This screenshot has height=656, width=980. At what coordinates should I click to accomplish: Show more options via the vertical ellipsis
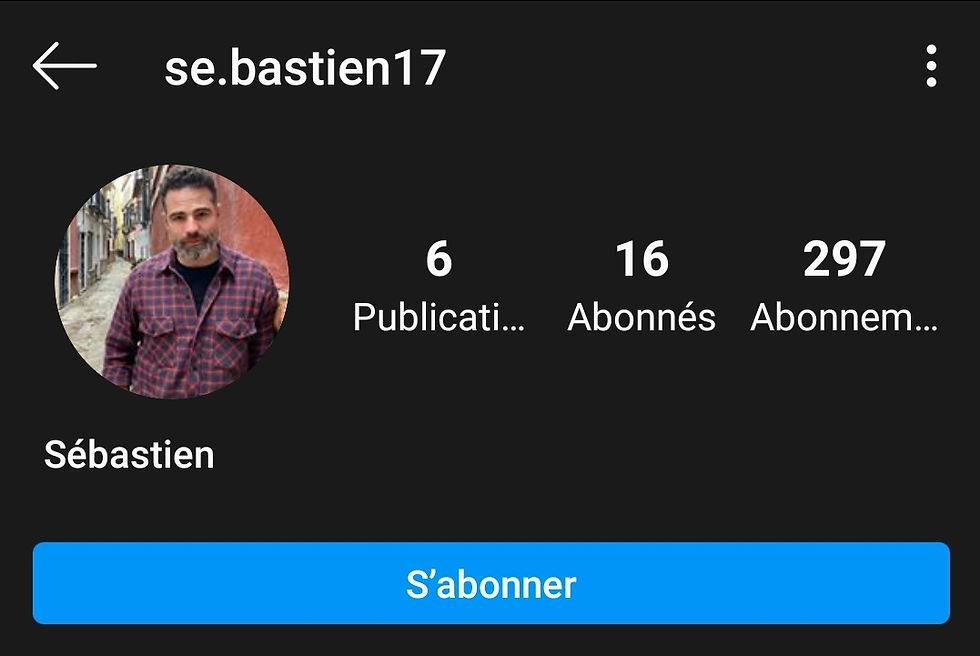[931, 66]
